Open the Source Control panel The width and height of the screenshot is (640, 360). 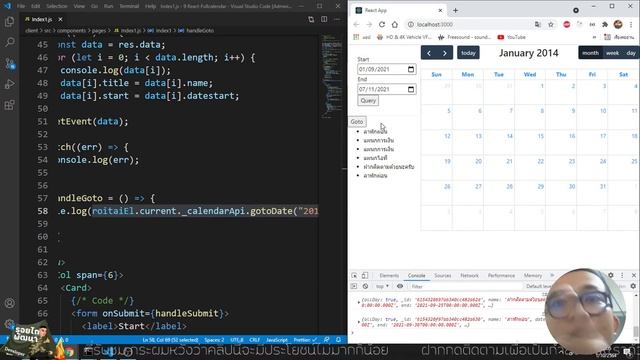(9, 63)
